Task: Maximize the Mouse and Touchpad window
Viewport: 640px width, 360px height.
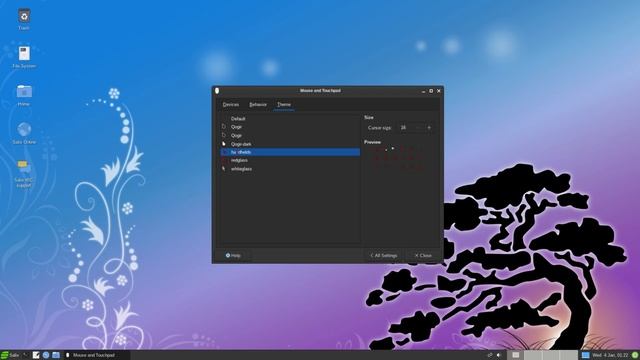Action: tap(431, 91)
